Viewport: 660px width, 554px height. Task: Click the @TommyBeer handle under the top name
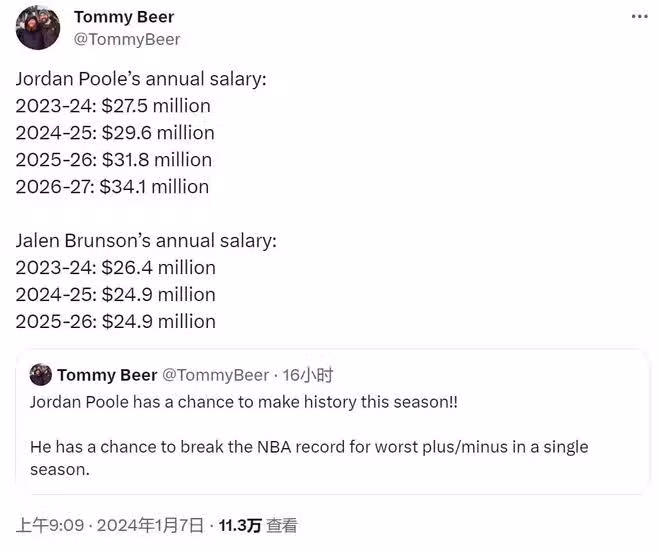127,39
